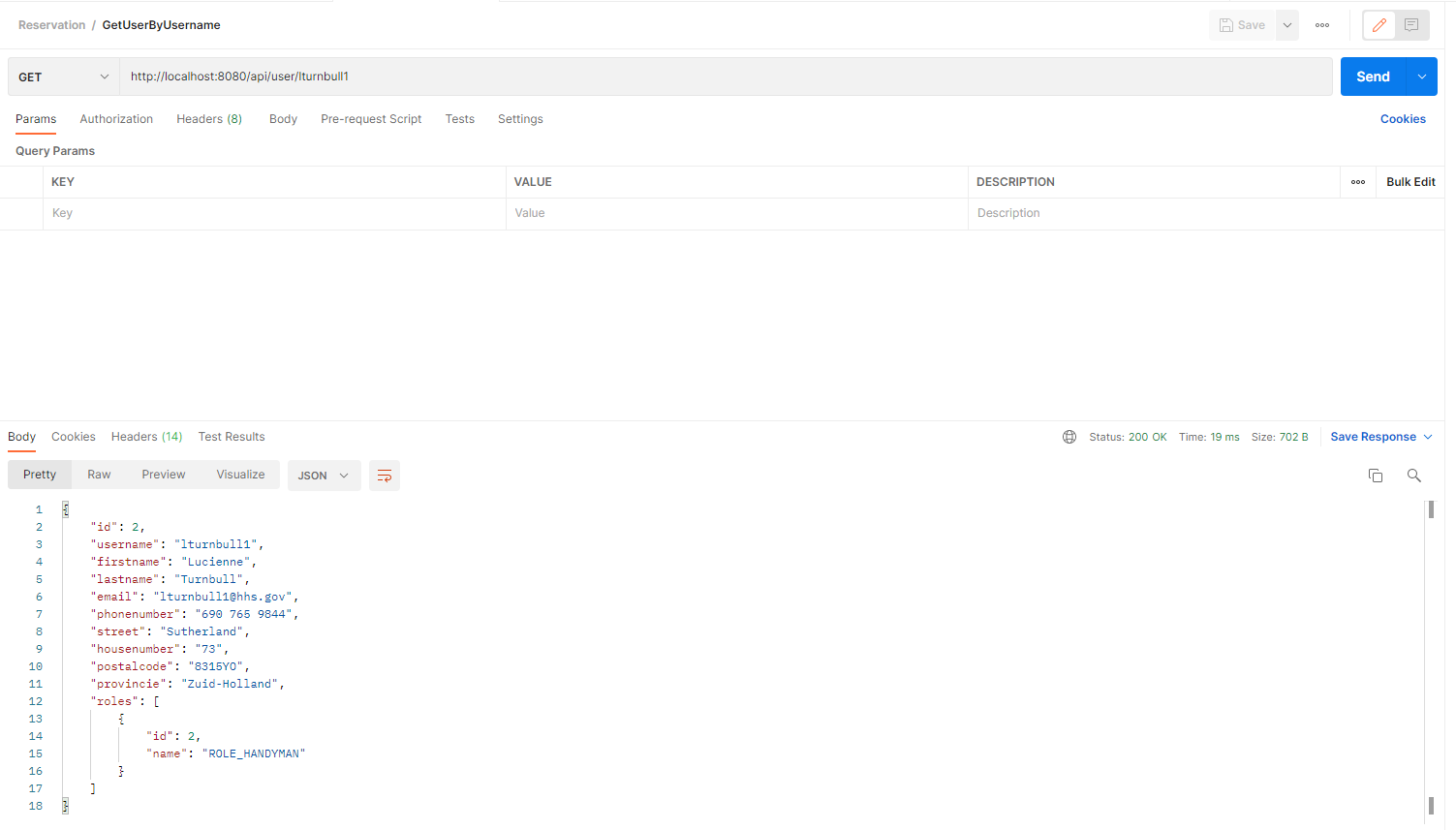Click the "ROLE_HANDYMAN" value
This screenshot has width=1456, height=830.
[x=254, y=753]
